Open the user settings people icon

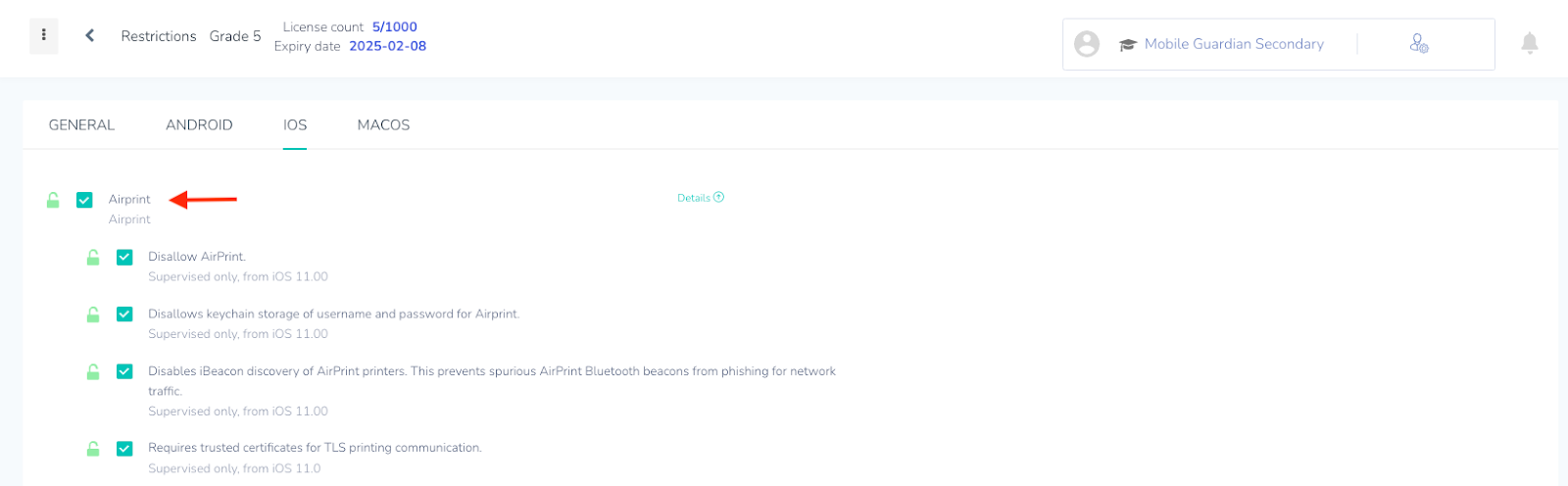(1419, 43)
